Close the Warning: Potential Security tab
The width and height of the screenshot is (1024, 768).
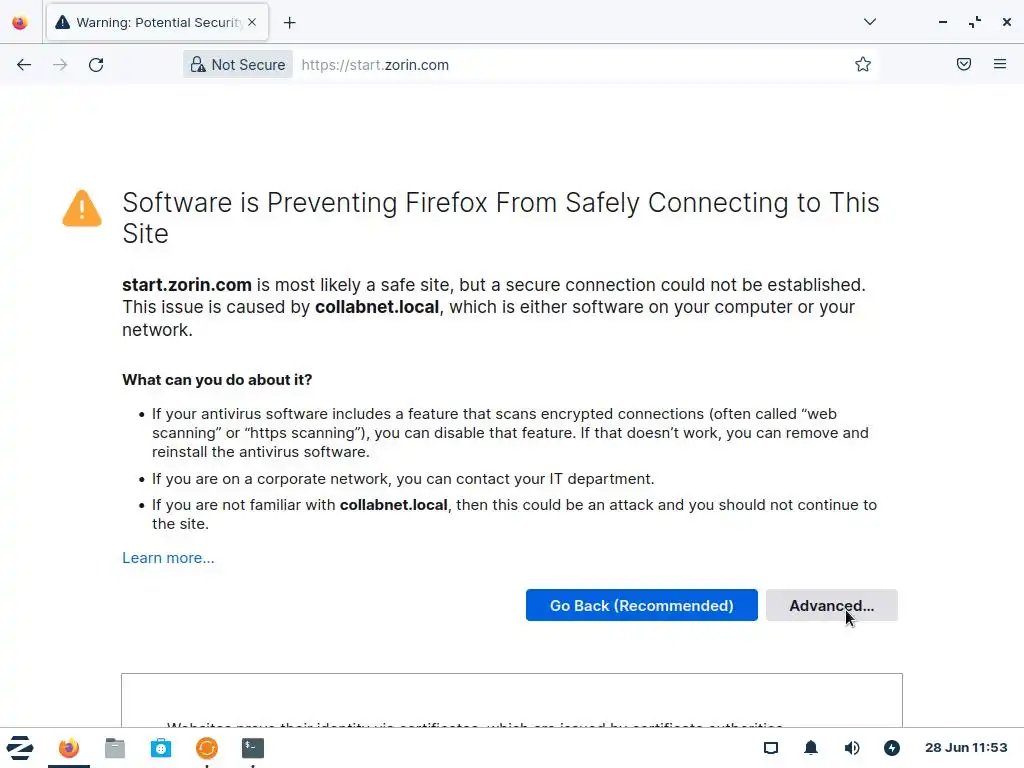(251, 23)
